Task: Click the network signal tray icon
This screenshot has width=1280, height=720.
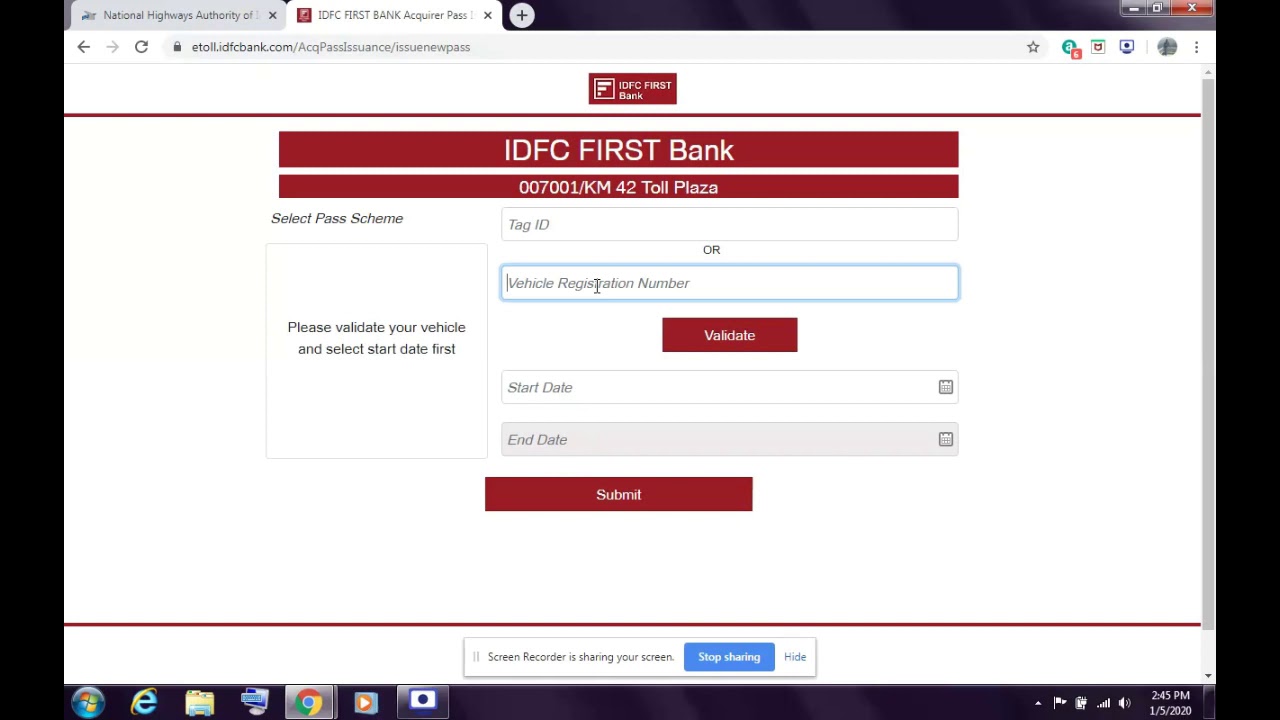Action: click(x=1103, y=703)
